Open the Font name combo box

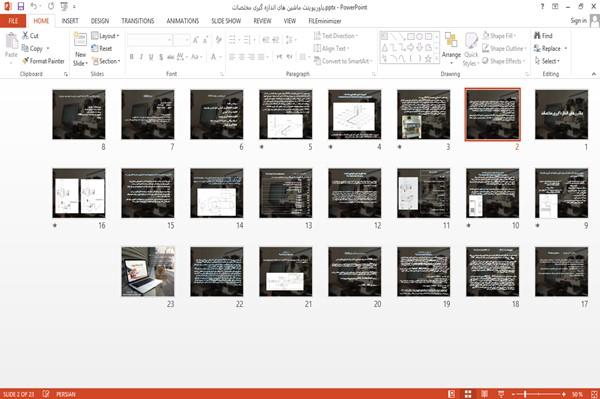(150, 40)
